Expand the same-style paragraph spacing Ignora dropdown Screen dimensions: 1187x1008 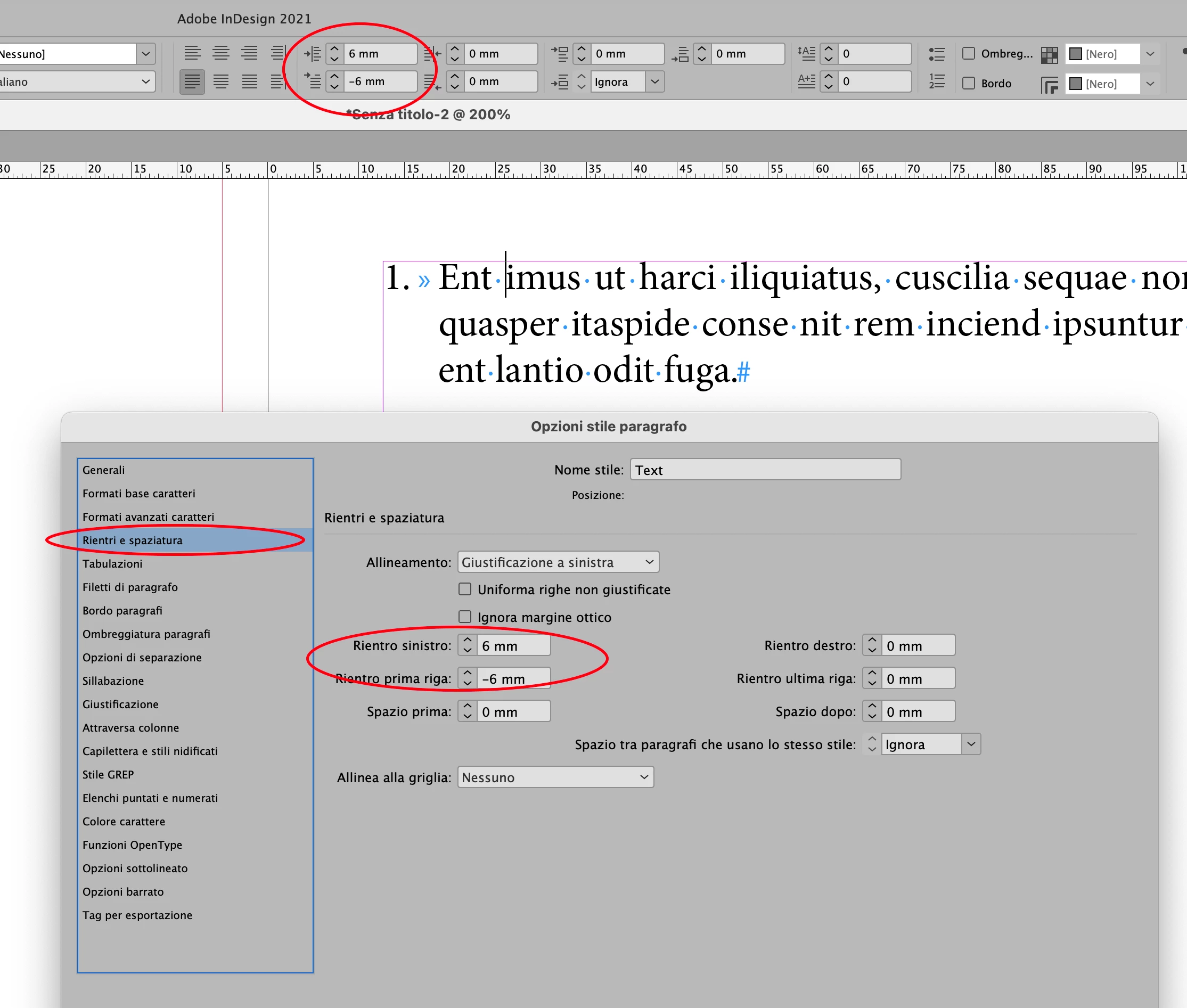tap(971, 744)
